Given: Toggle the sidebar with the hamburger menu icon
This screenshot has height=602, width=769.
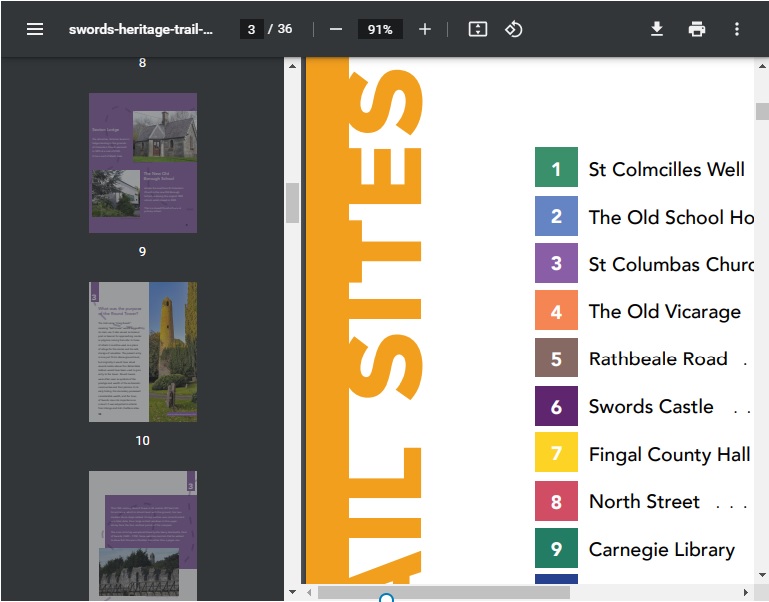Looking at the screenshot, I should (35, 29).
